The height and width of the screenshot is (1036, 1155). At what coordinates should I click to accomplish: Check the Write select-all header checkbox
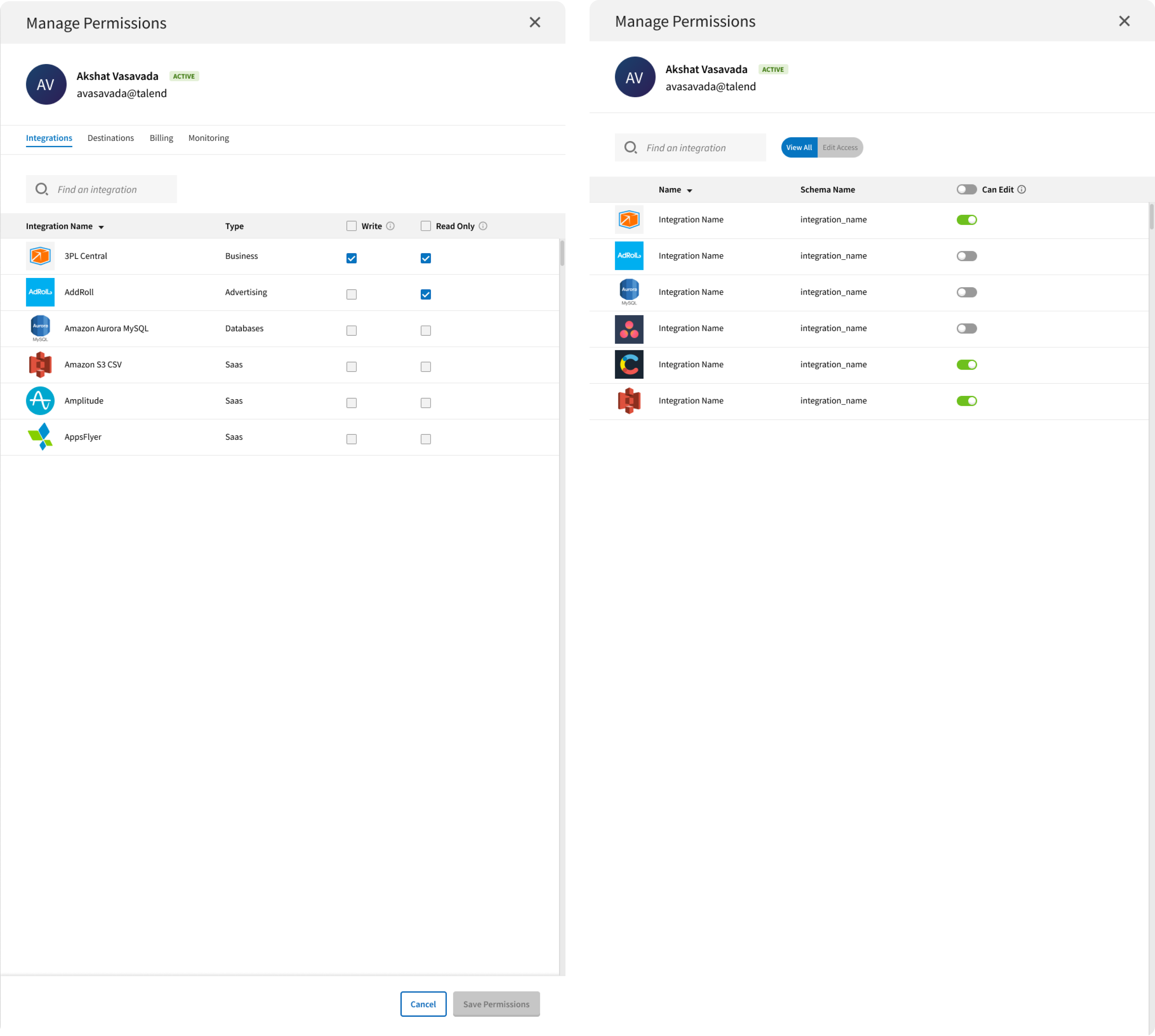(x=352, y=226)
